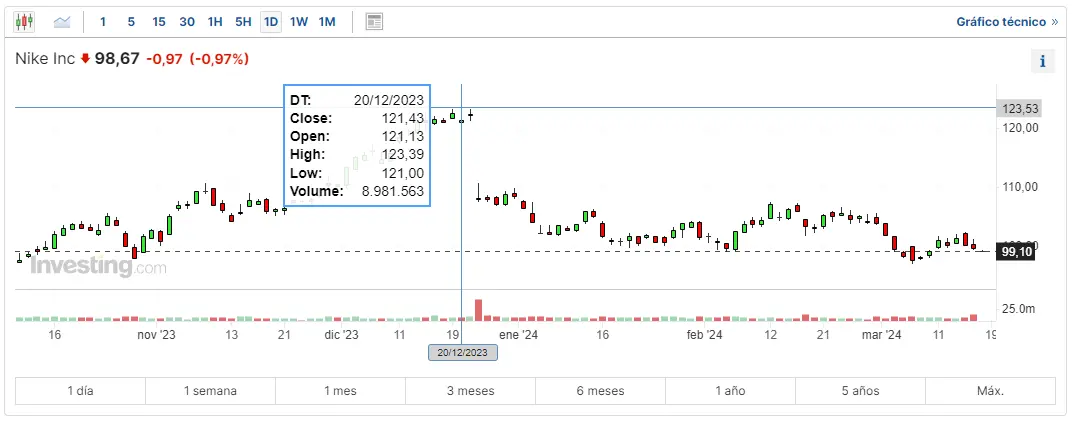Click the 98,67 price value
Screen dimensions: 1084x431
pyautogui.click(x=117, y=59)
